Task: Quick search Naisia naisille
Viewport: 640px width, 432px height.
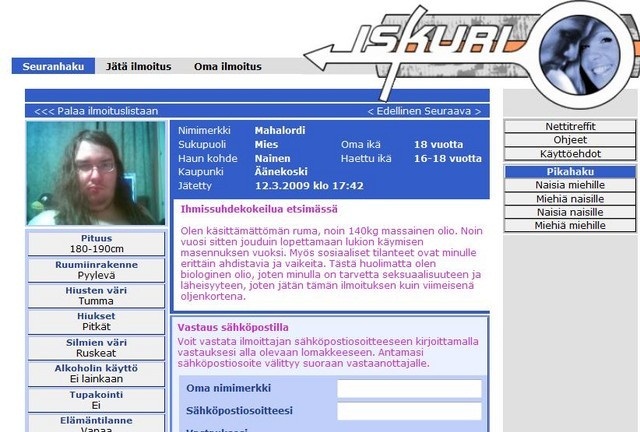Action: point(570,212)
